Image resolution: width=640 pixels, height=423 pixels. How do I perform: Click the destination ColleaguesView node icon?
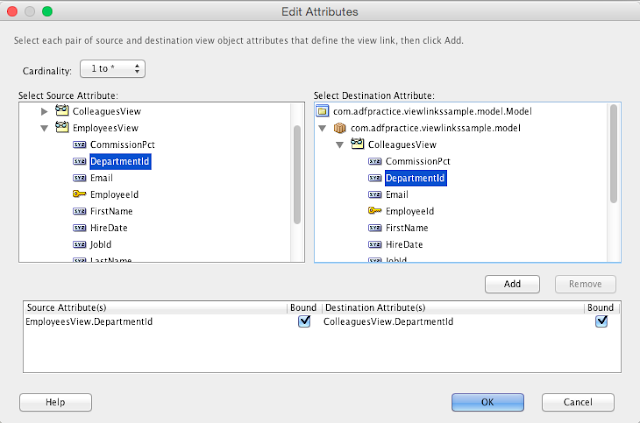pyautogui.click(x=357, y=145)
